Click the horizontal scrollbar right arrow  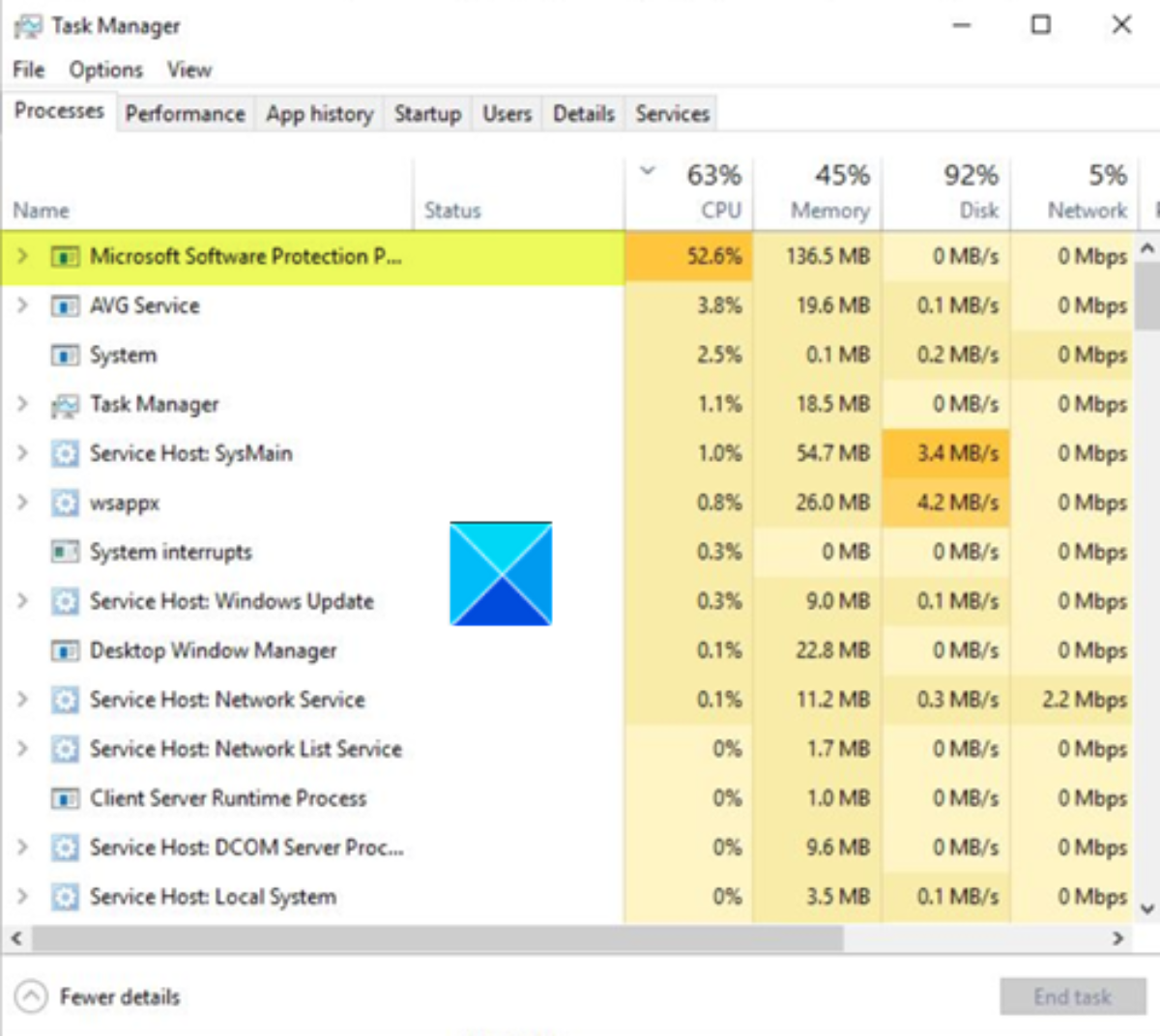click(1118, 937)
